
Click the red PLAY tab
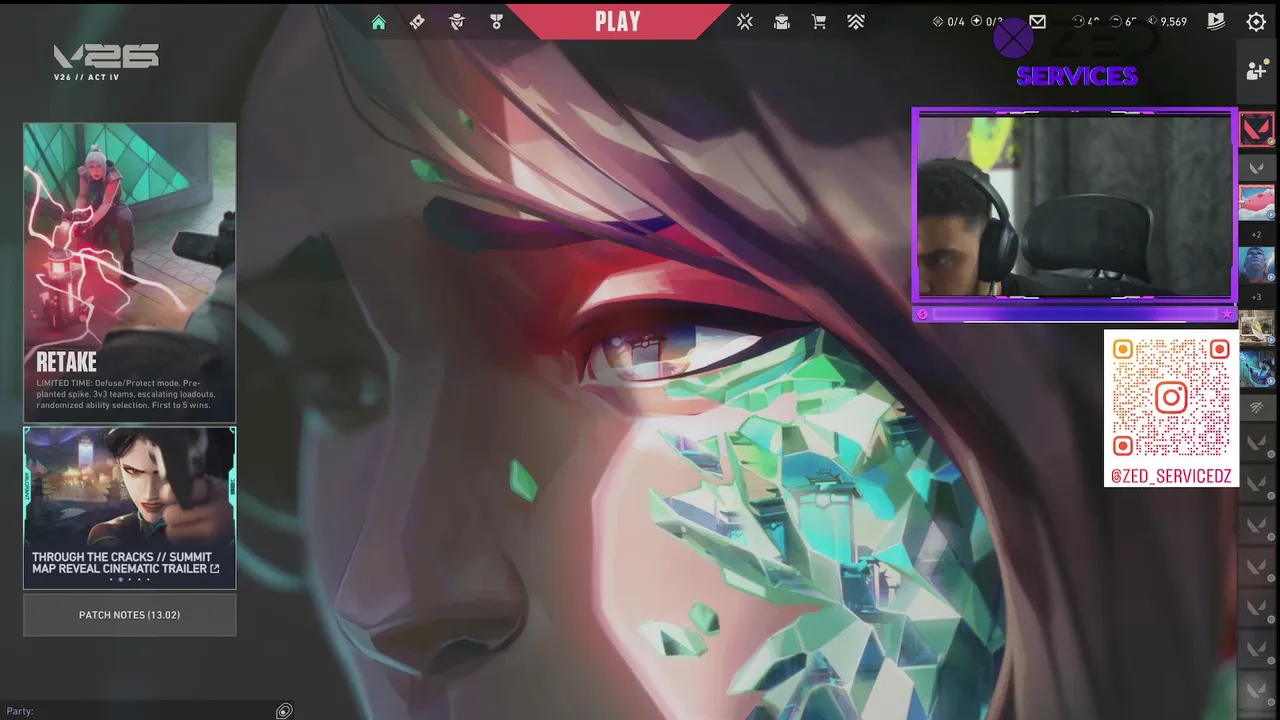coord(618,21)
